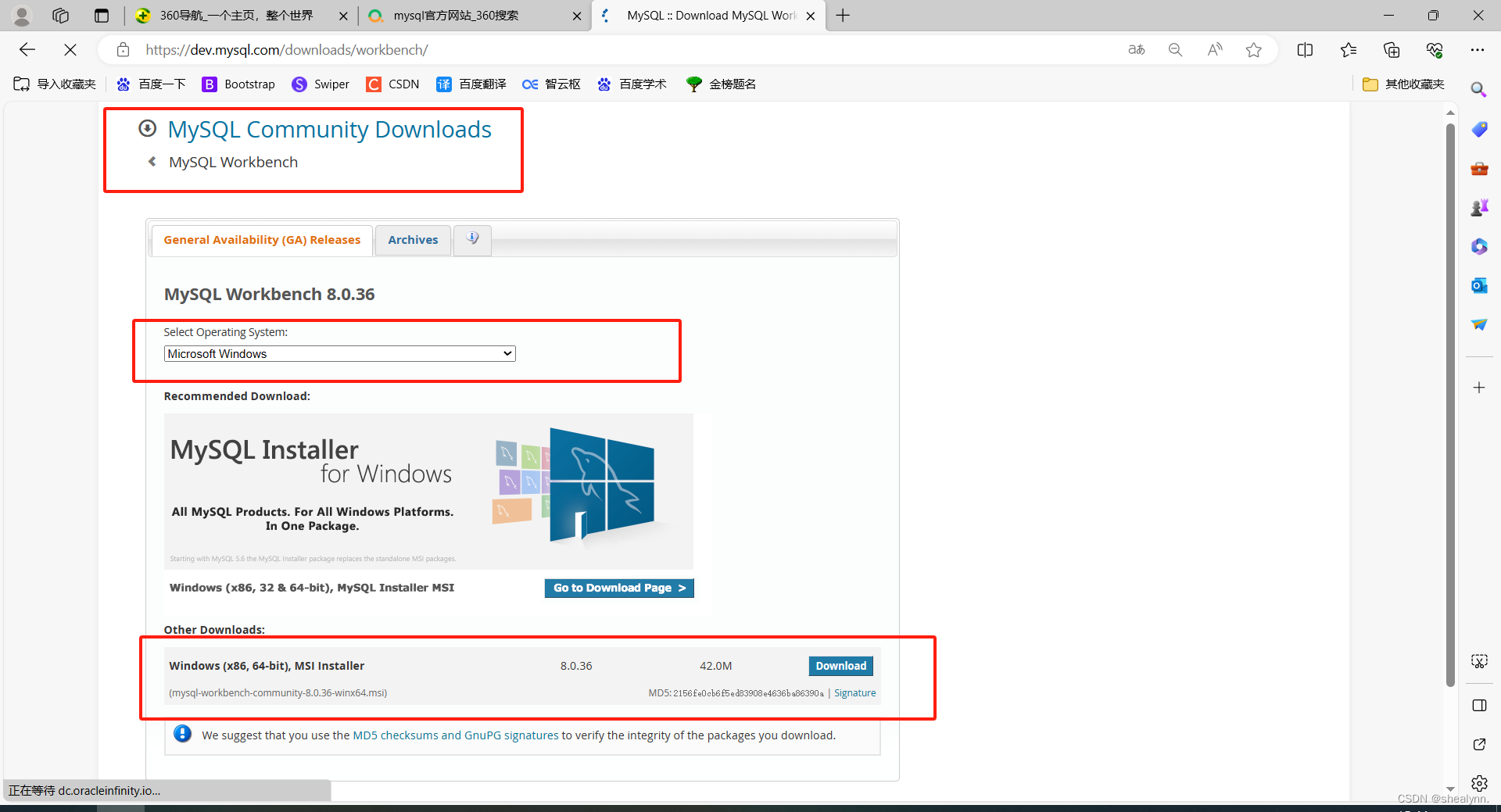The height and width of the screenshot is (812, 1501).
Task: Click the translate page icon
Action: [x=1136, y=50]
